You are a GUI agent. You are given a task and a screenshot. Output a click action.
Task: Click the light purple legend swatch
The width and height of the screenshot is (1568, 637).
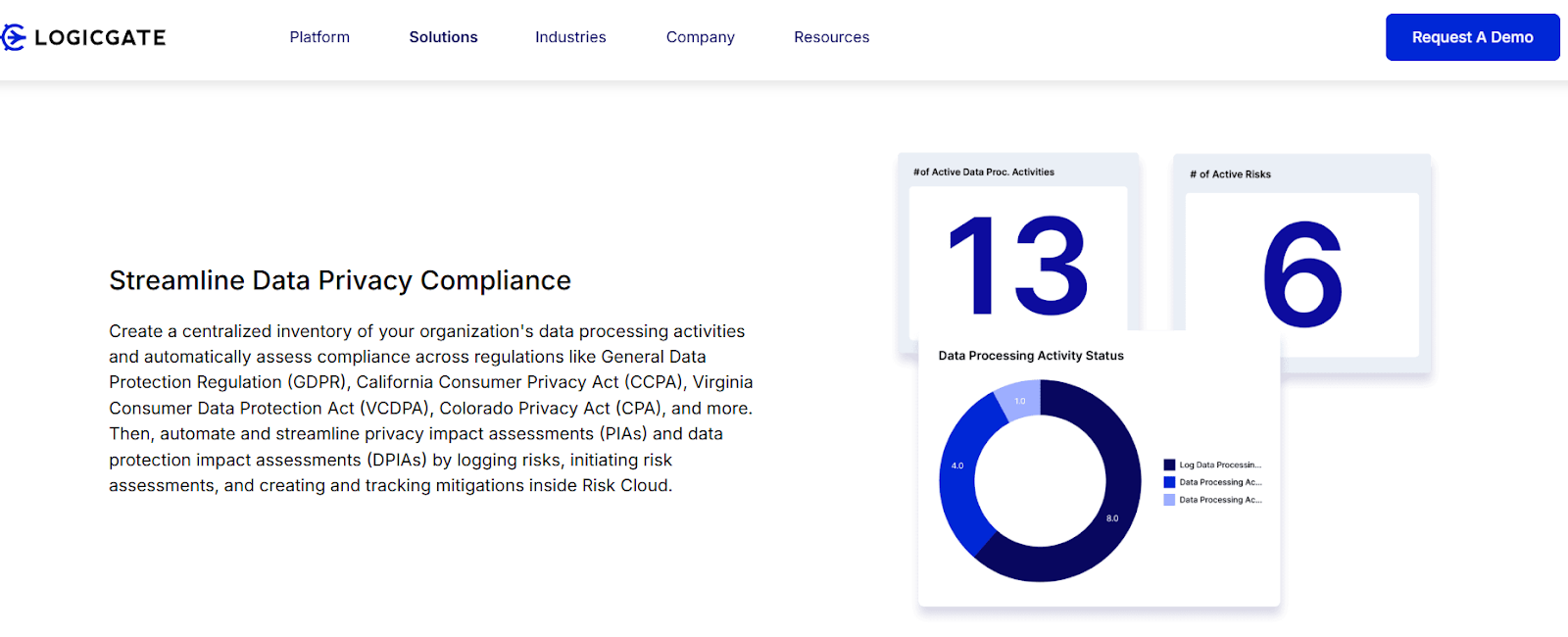[1169, 500]
